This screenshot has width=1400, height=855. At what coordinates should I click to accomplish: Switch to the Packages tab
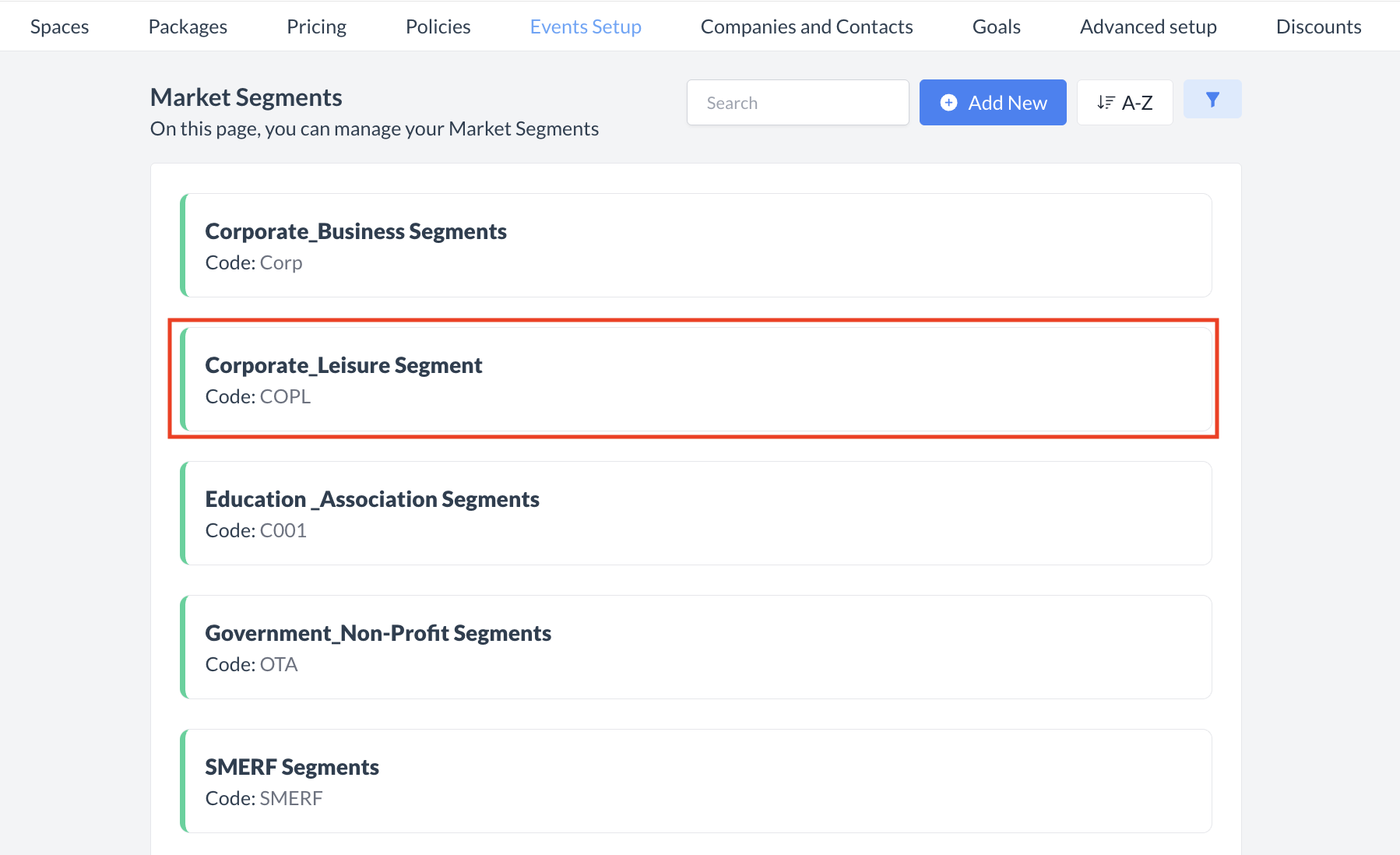click(188, 26)
